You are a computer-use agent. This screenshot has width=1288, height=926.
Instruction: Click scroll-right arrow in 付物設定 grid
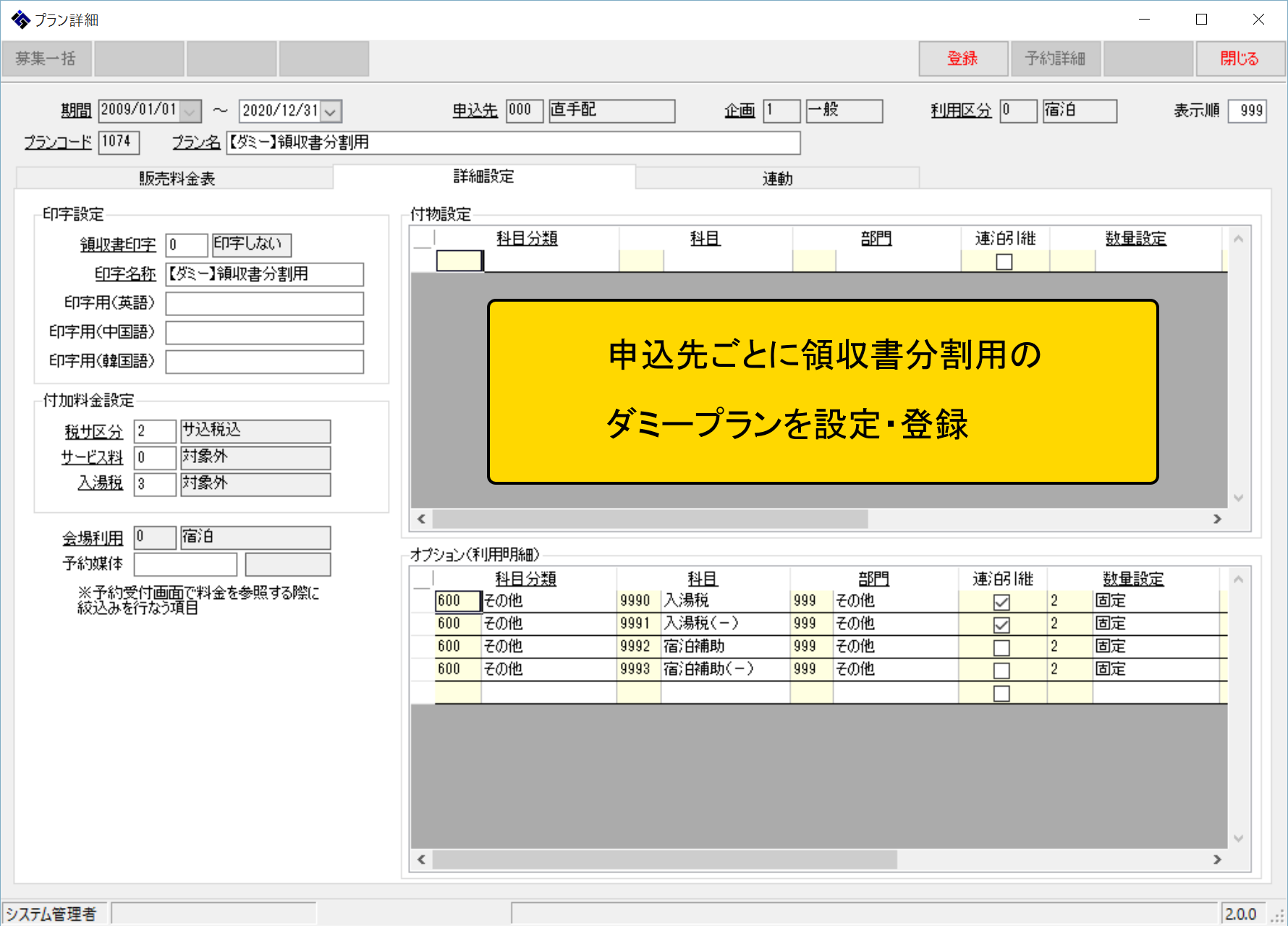(x=1217, y=519)
